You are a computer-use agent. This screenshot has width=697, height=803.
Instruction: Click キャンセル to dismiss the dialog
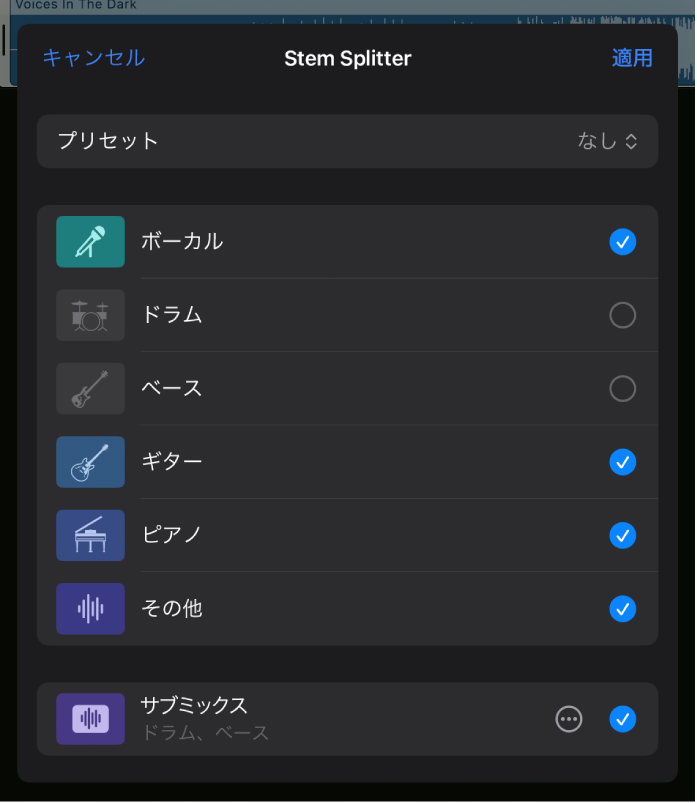93,58
